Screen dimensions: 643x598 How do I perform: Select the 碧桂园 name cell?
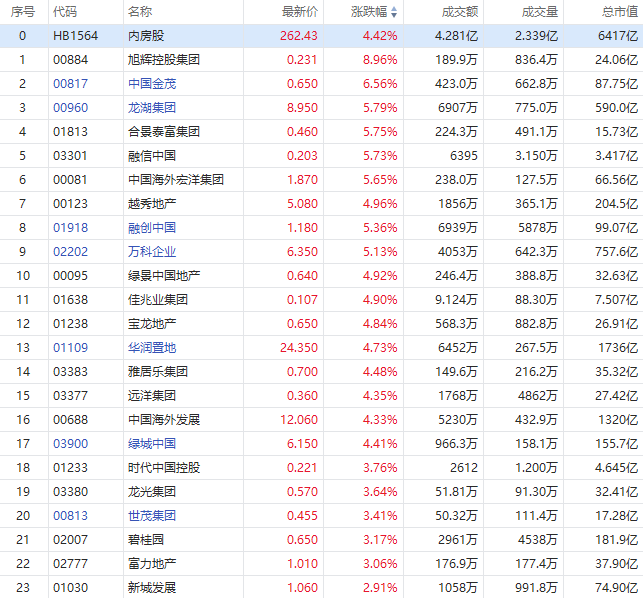(146, 540)
